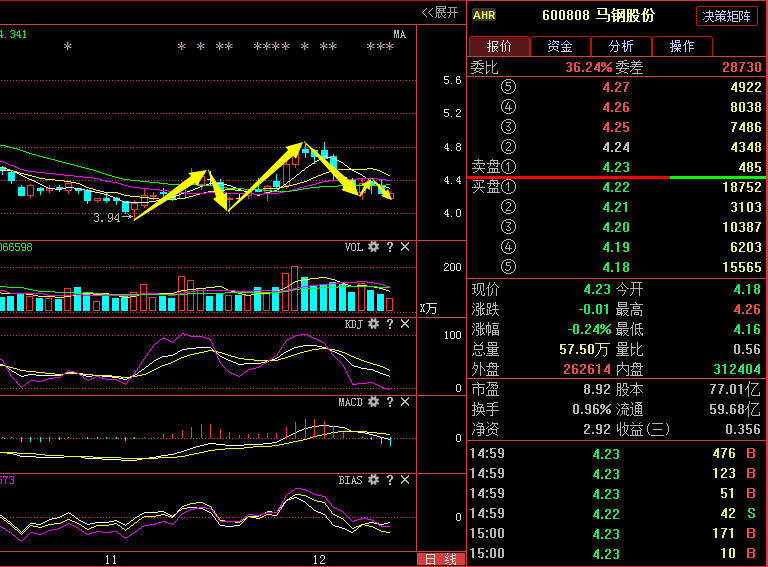Click the 决策矩阵 button
Screen dimensions: 768x567
[x=727, y=16]
